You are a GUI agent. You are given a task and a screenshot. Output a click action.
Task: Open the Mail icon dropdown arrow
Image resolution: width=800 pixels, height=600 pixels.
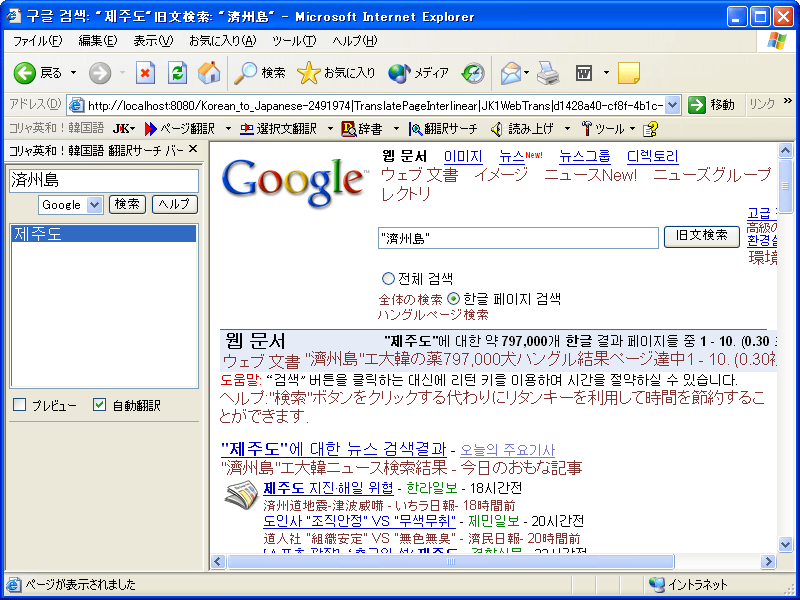[527, 73]
